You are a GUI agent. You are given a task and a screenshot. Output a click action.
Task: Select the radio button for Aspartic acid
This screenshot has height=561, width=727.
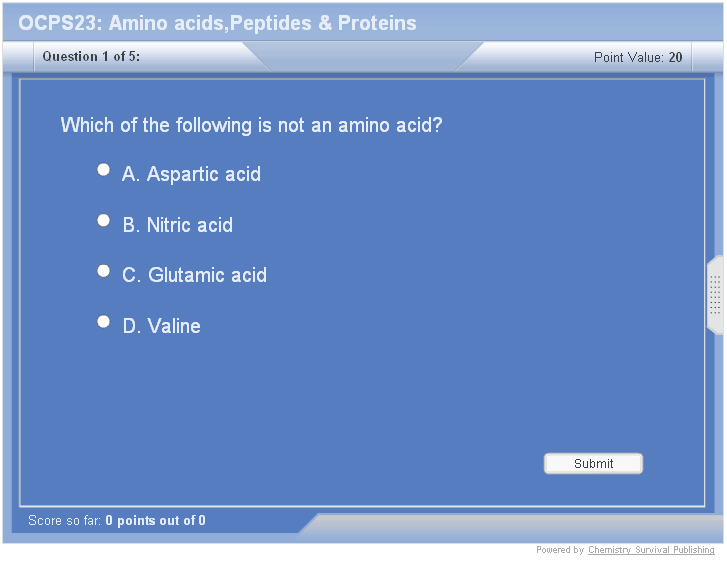(103, 170)
